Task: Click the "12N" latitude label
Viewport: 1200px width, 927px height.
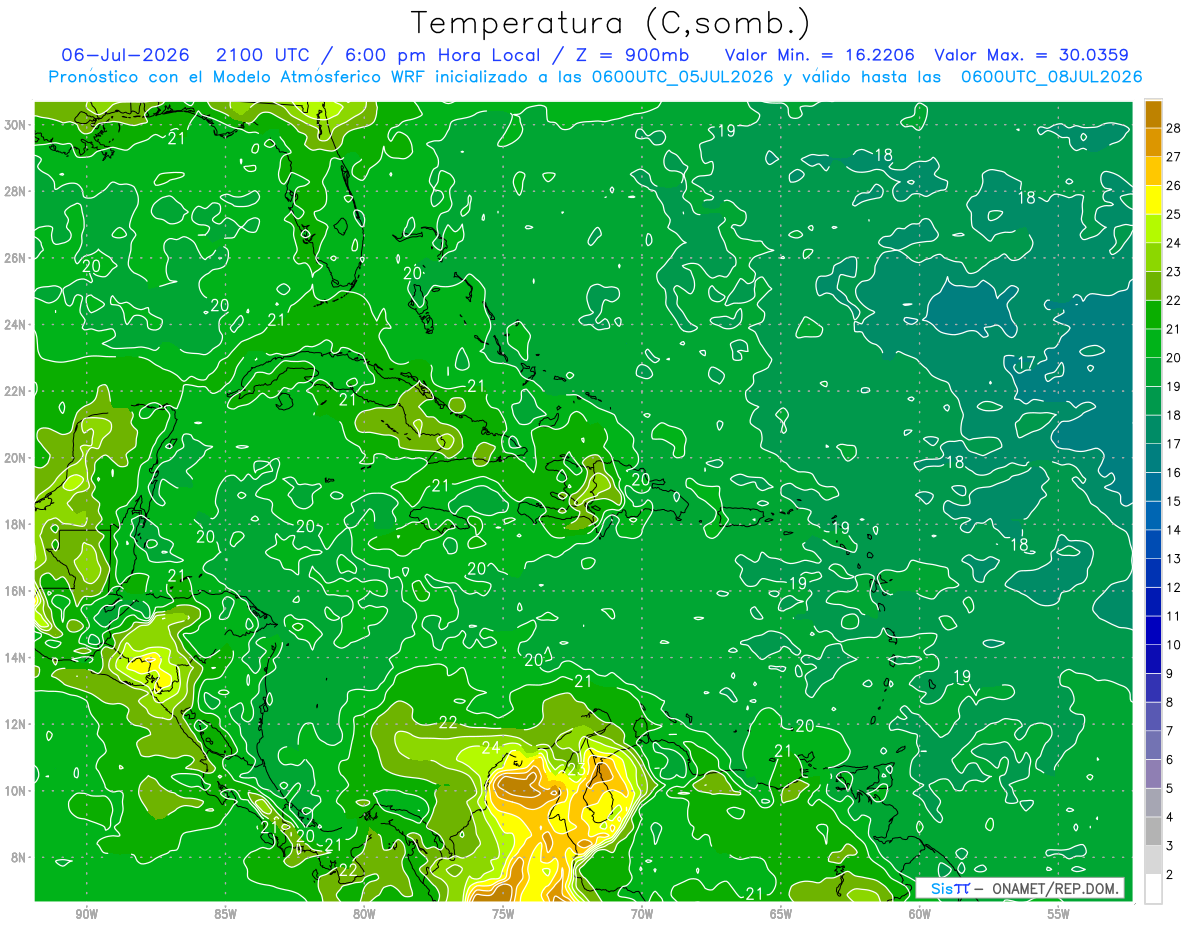Action: pos(16,724)
